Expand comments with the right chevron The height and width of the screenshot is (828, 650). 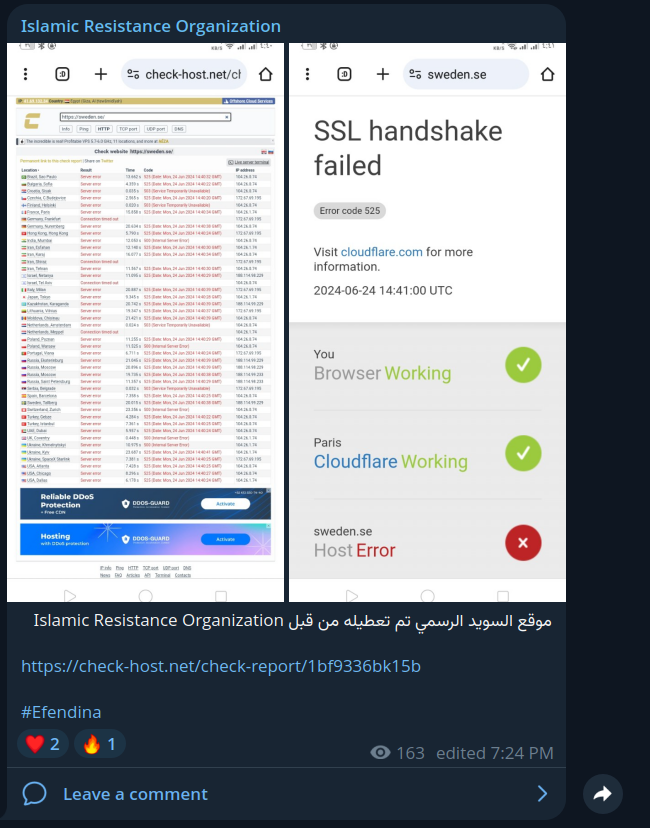coord(542,793)
